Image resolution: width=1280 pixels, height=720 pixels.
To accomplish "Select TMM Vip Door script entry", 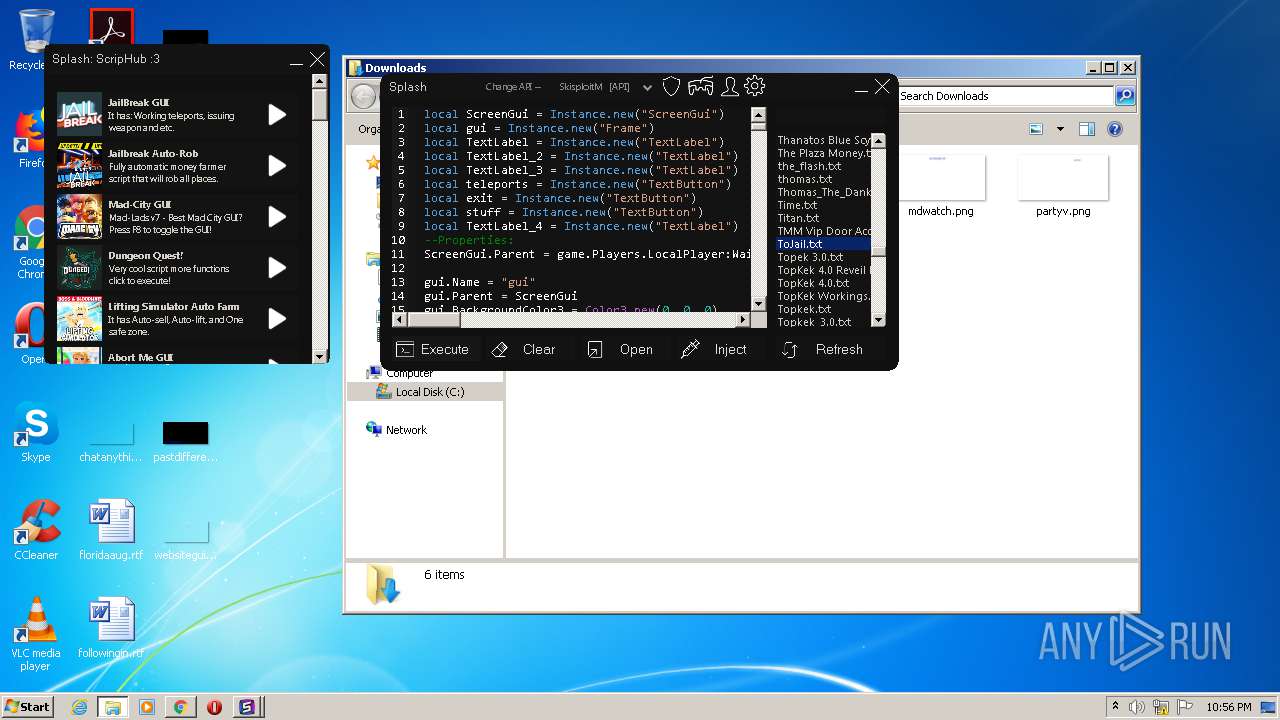I will pos(824,231).
